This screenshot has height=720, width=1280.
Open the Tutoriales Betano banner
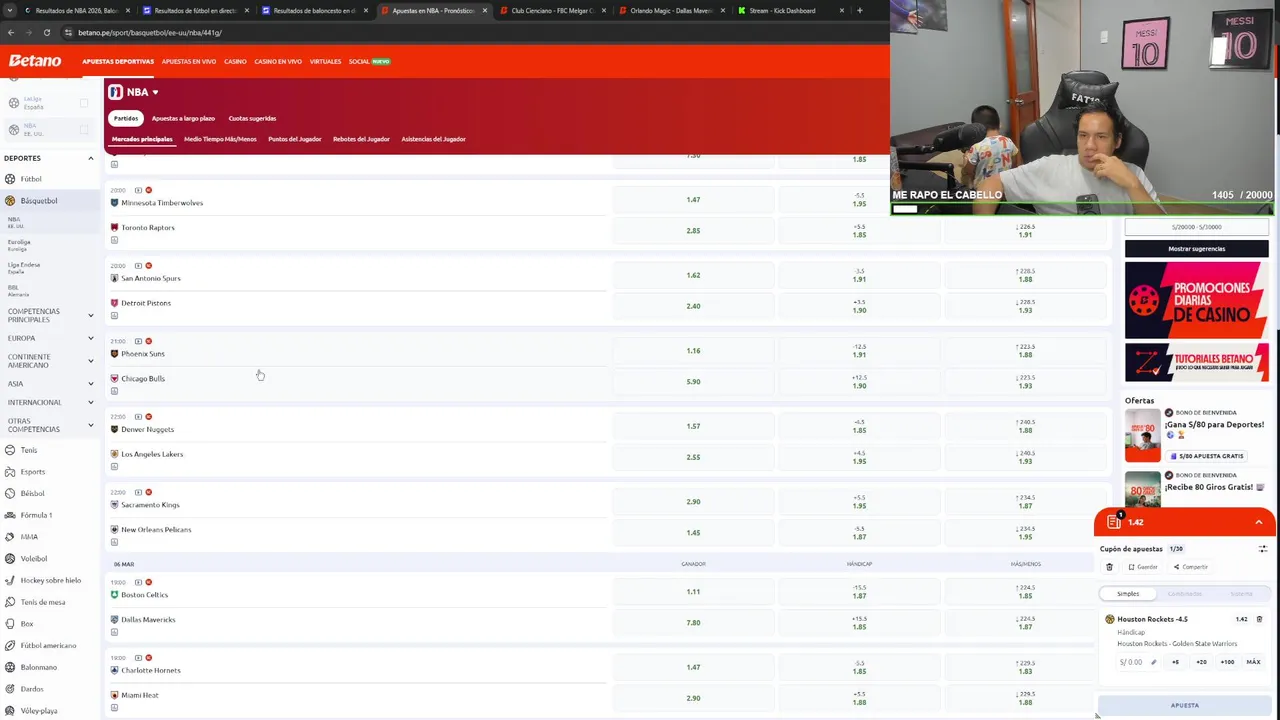[x=1196, y=362]
